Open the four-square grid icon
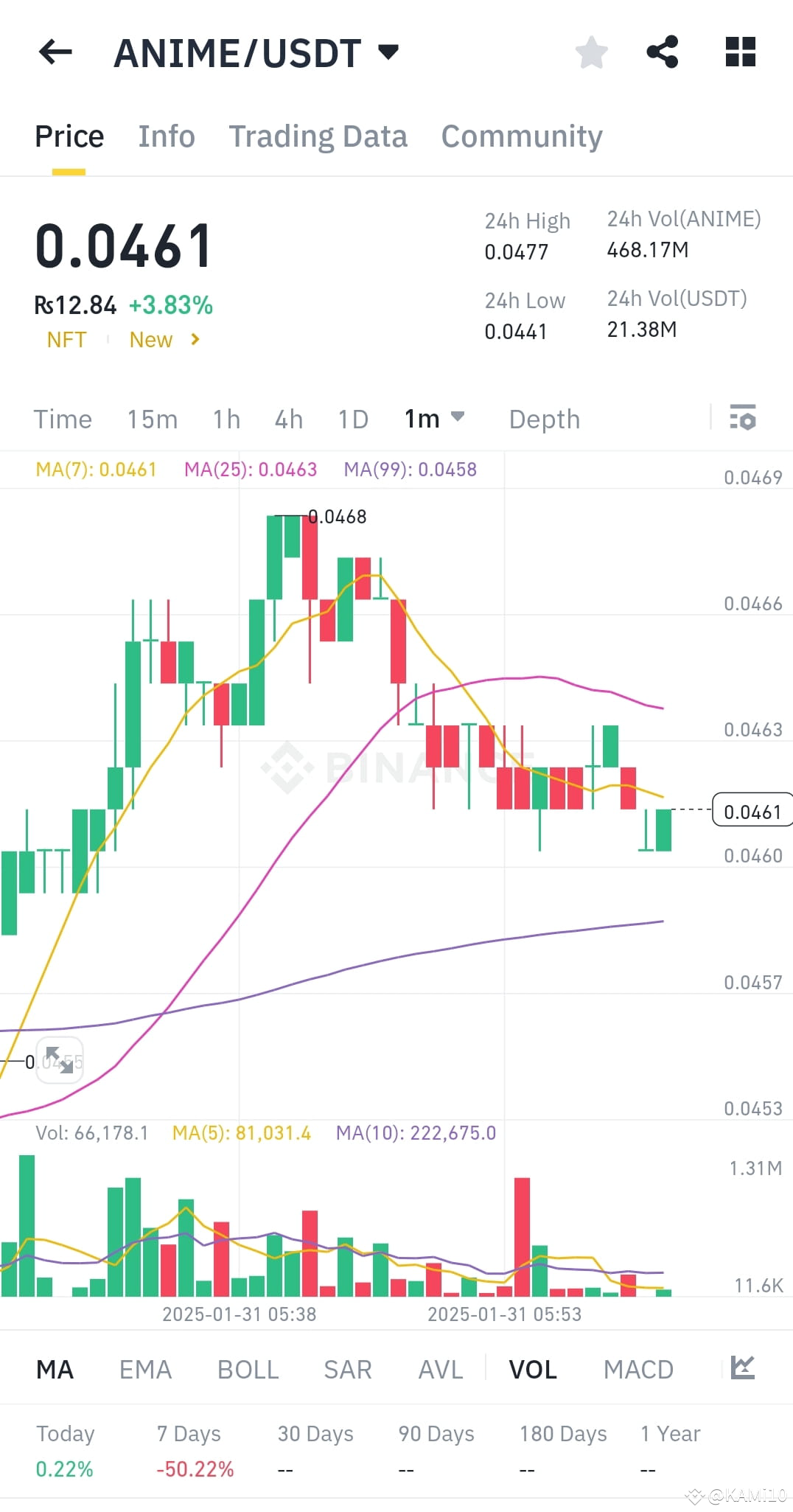 (x=740, y=52)
